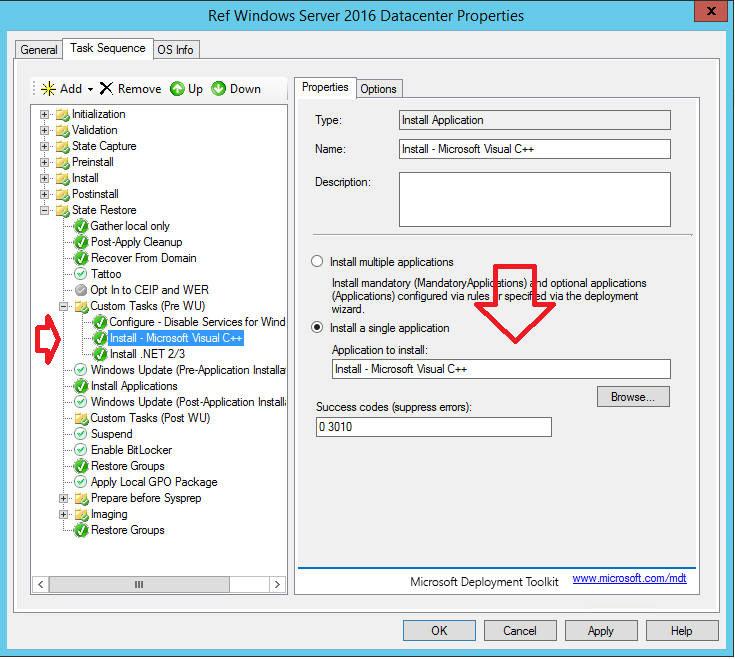Click the Add star icon in toolbar
The image size is (735, 659).
tap(48, 89)
